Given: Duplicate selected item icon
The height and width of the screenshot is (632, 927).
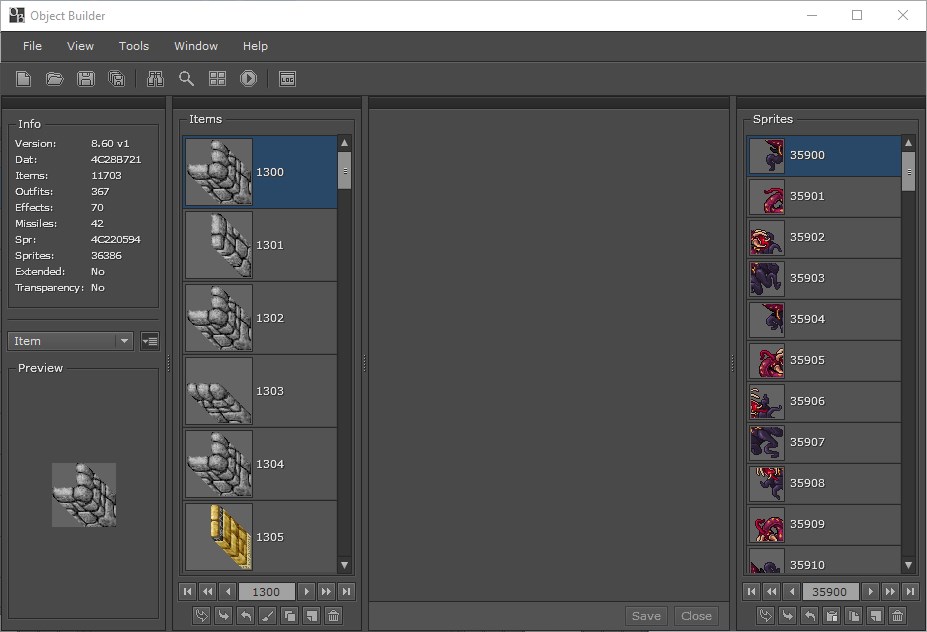Looking at the screenshot, I should [x=290, y=616].
